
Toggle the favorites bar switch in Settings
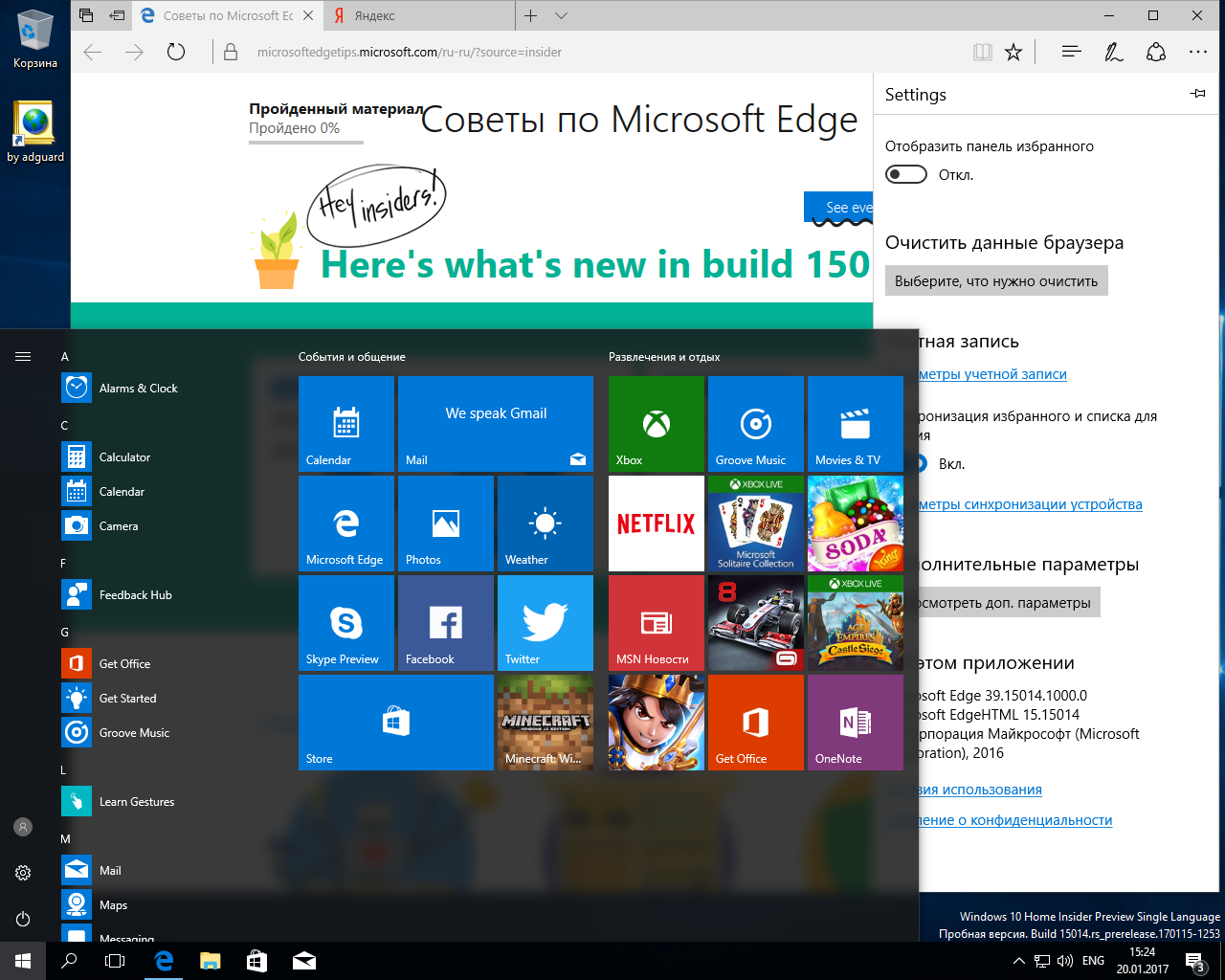tap(906, 174)
